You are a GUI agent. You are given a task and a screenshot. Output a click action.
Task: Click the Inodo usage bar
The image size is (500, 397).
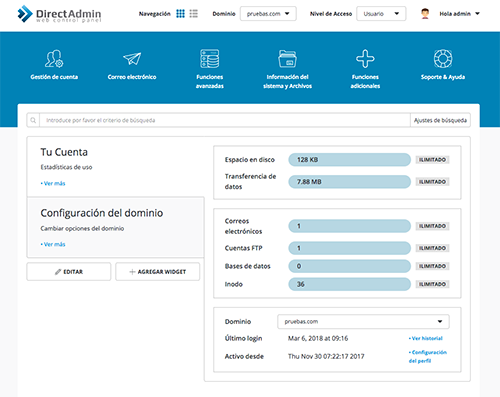coord(349,284)
